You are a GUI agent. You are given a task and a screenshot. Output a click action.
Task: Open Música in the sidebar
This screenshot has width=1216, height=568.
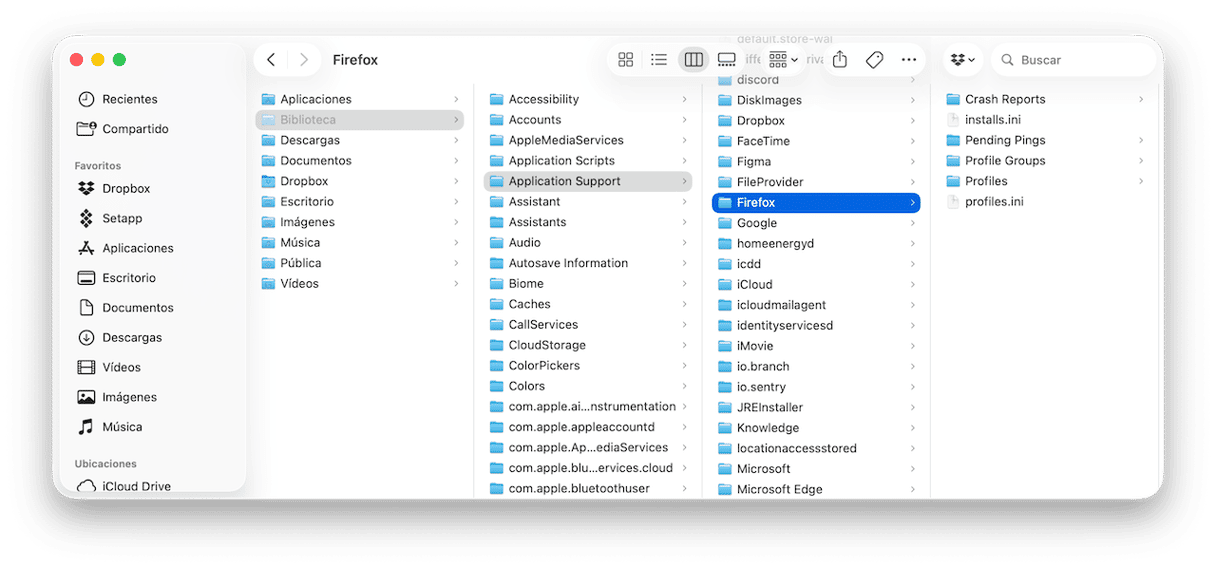coord(109,427)
